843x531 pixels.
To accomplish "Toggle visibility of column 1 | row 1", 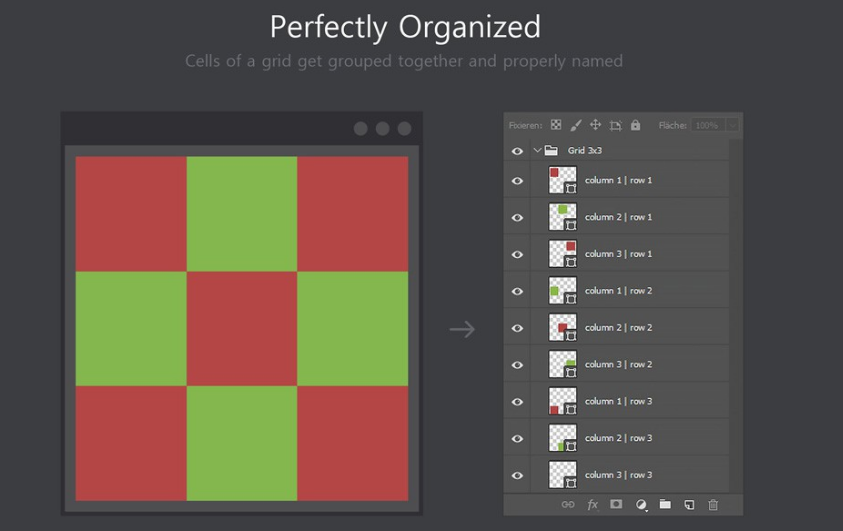I will [x=517, y=181].
